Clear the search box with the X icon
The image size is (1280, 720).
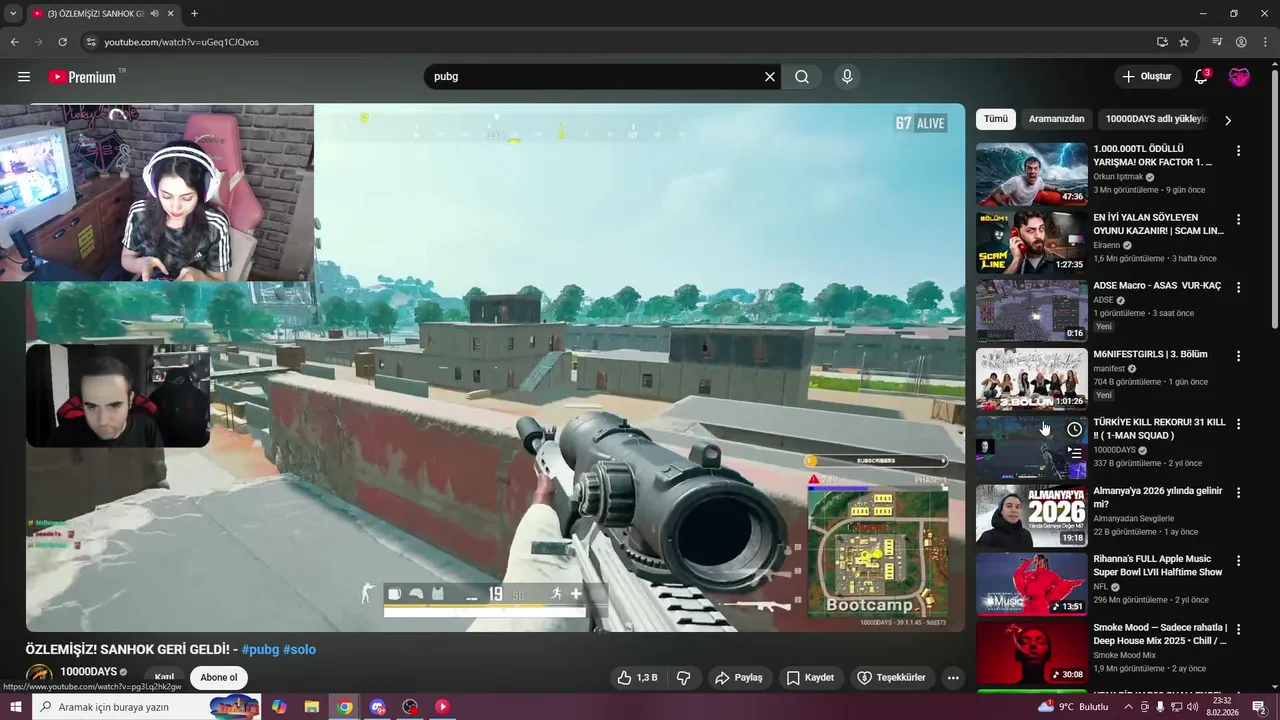click(770, 76)
